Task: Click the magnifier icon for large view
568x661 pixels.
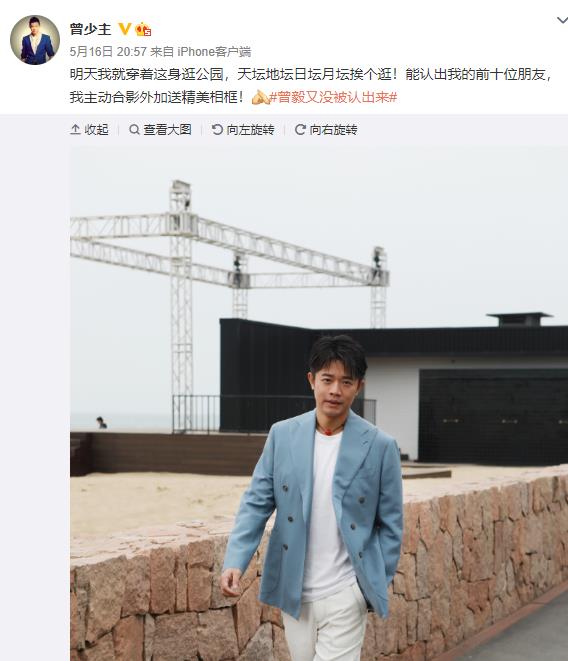Action: point(134,129)
